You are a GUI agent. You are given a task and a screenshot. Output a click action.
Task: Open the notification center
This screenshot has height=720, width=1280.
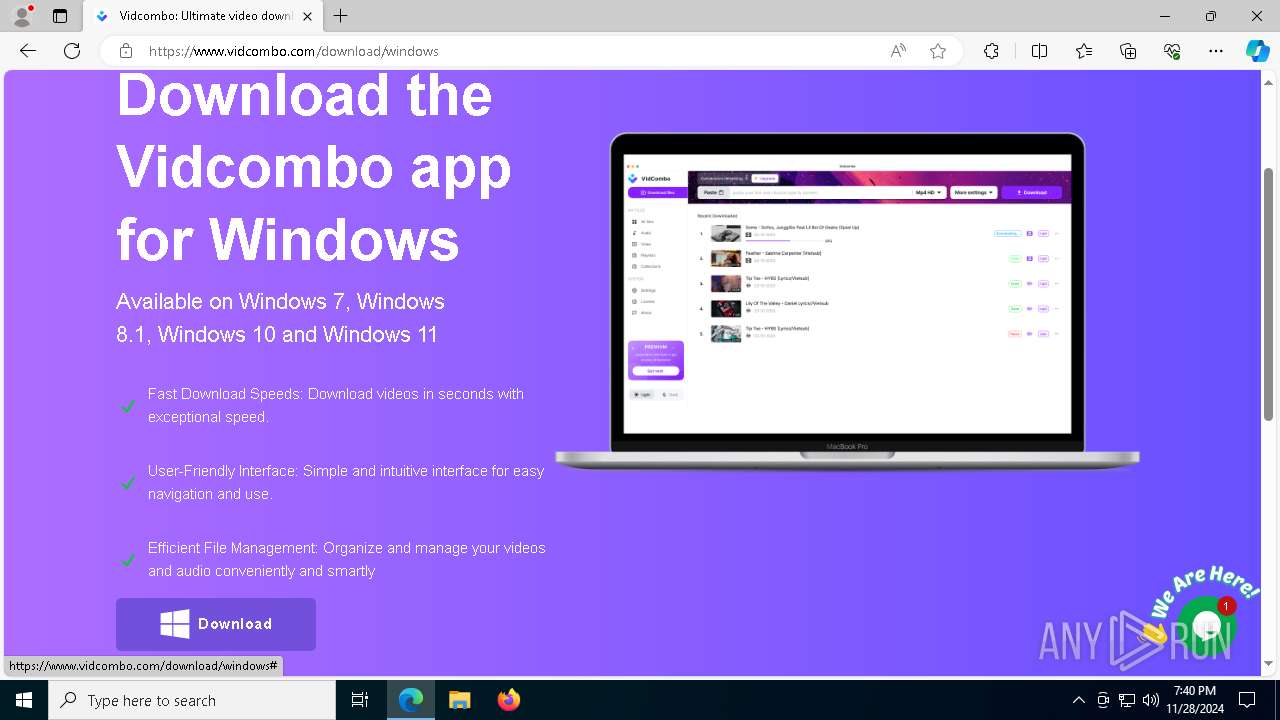(x=1247, y=700)
